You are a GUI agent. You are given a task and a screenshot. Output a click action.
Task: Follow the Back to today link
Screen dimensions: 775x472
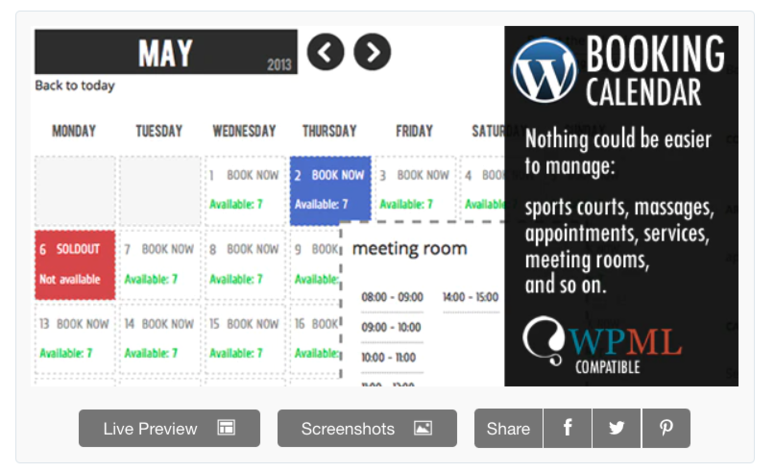pyautogui.click(x=75, y=86)
